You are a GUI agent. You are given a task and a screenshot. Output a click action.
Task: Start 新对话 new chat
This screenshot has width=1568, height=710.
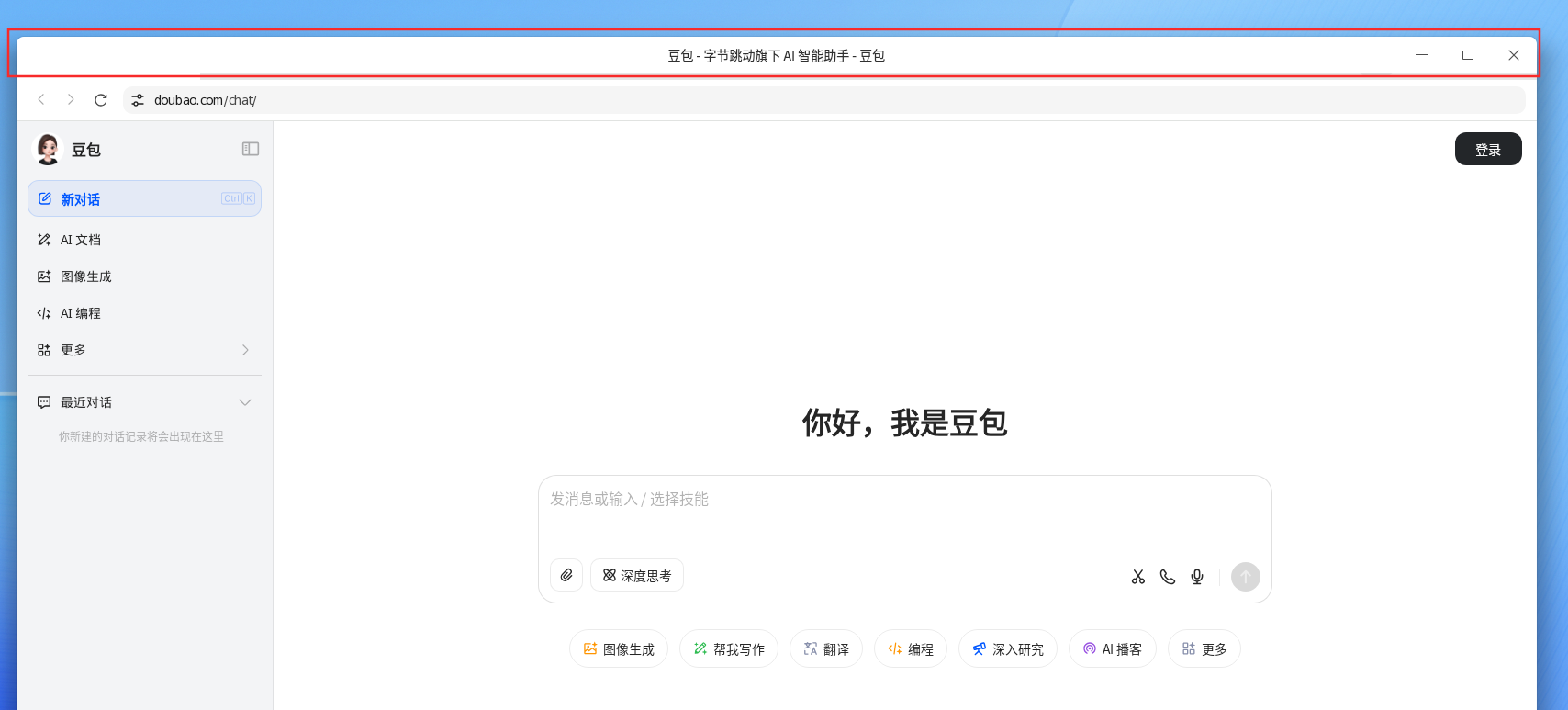(x=145, y=198)
